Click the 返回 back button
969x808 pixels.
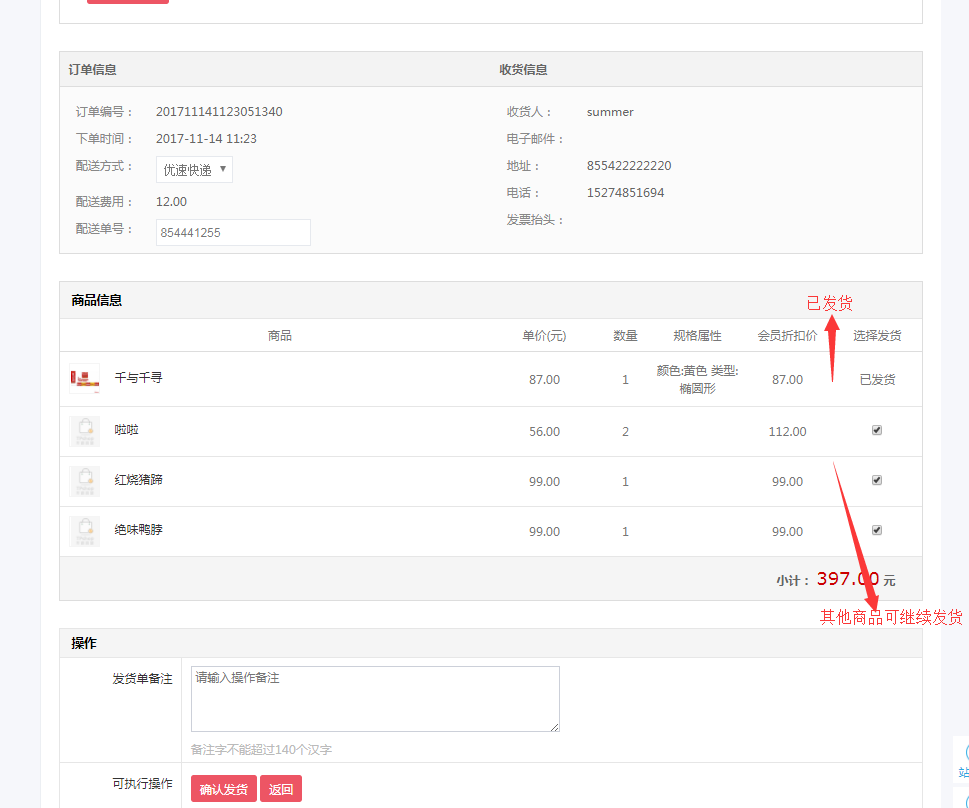pyautogui.click(x=281, y=789)
